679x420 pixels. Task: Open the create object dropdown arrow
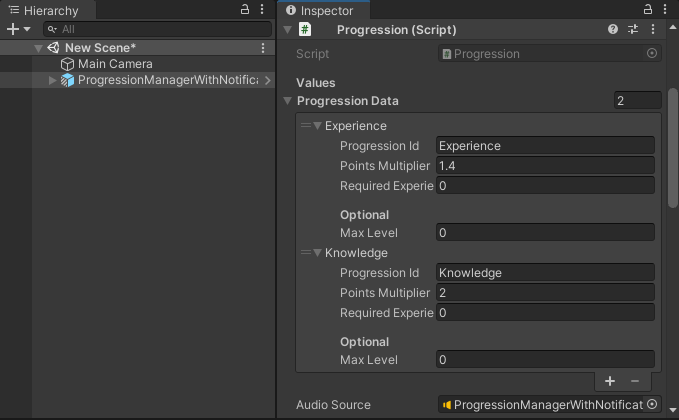[x=27, y=29]
